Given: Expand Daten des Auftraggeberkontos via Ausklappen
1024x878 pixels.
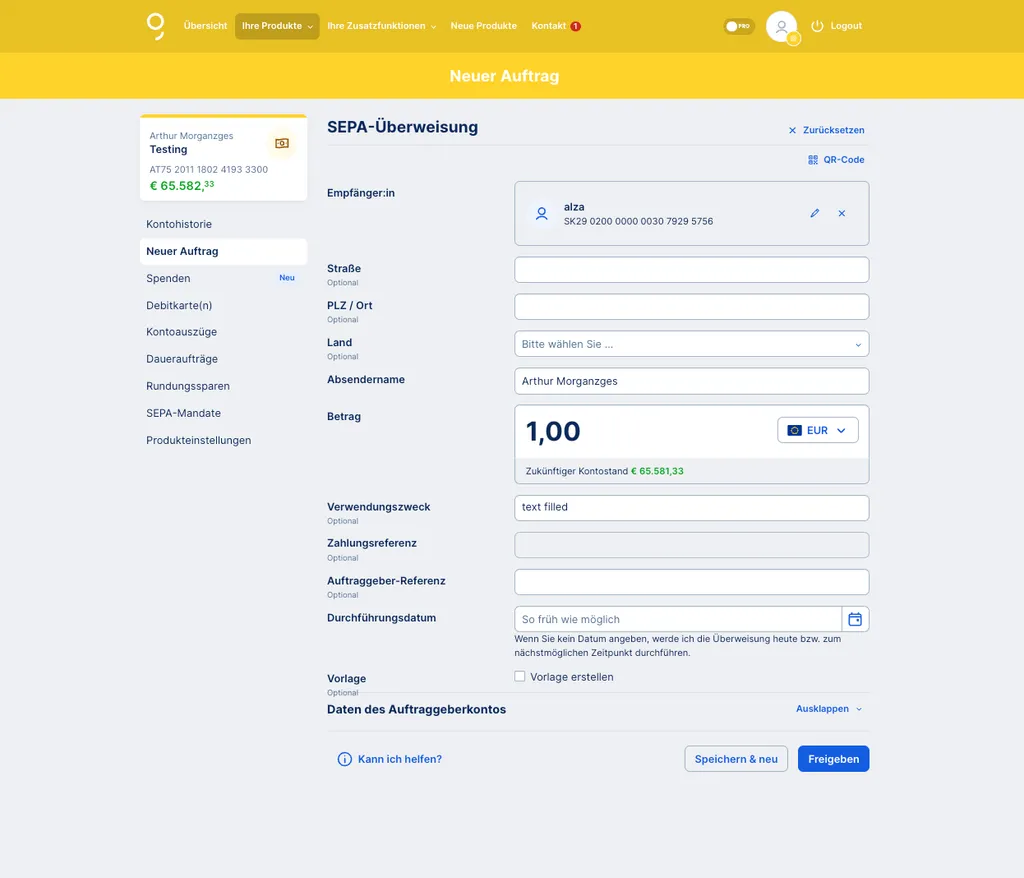Looking at the screenshot, I should [829, 709].
